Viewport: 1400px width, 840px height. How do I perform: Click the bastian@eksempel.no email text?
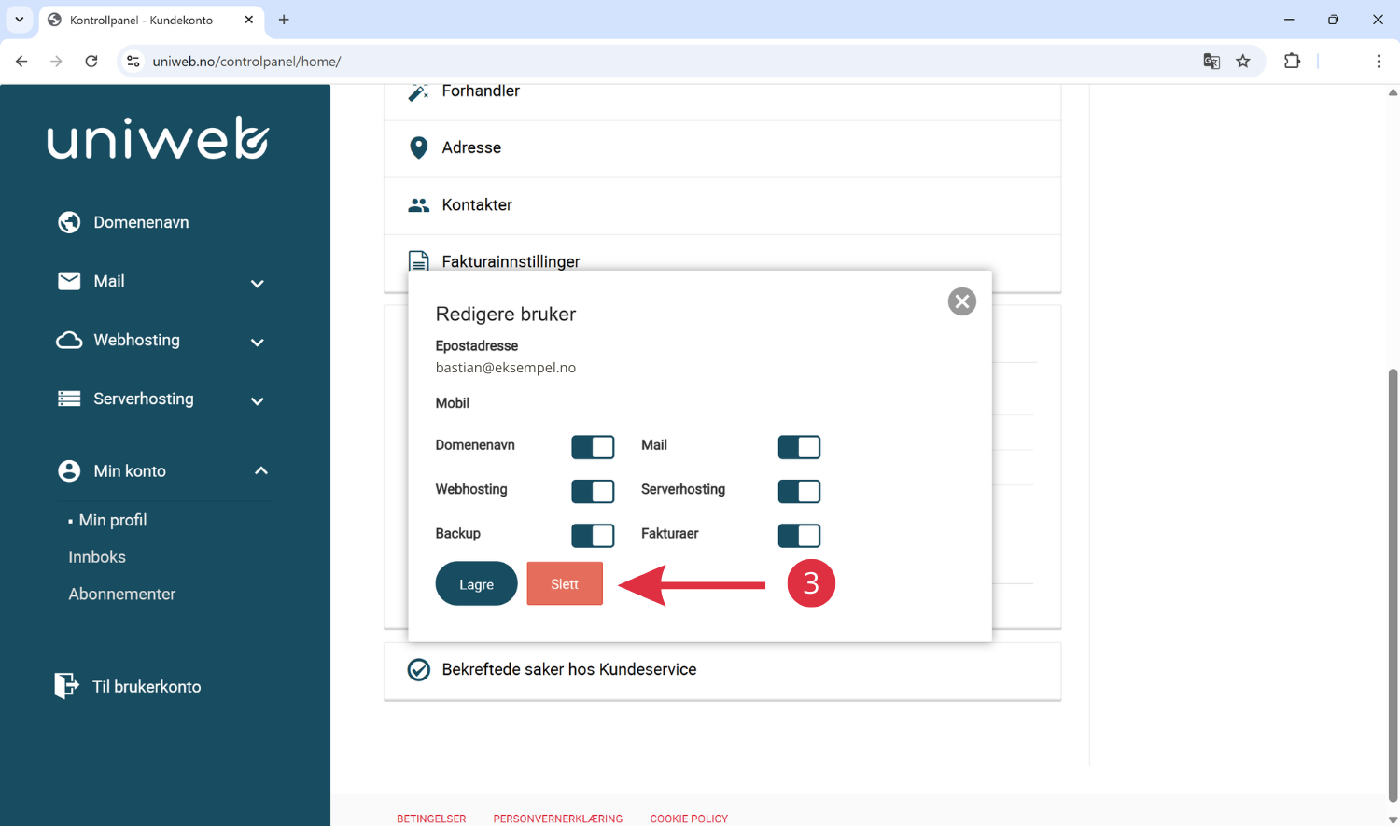pos(505,368)
